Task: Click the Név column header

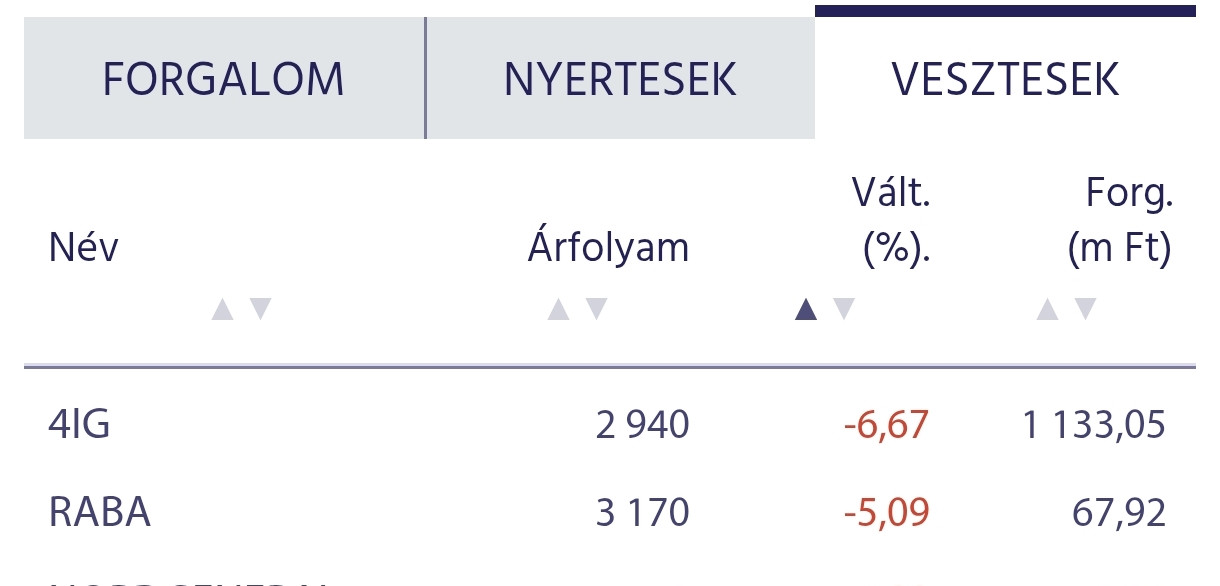Action: point(84,247)
